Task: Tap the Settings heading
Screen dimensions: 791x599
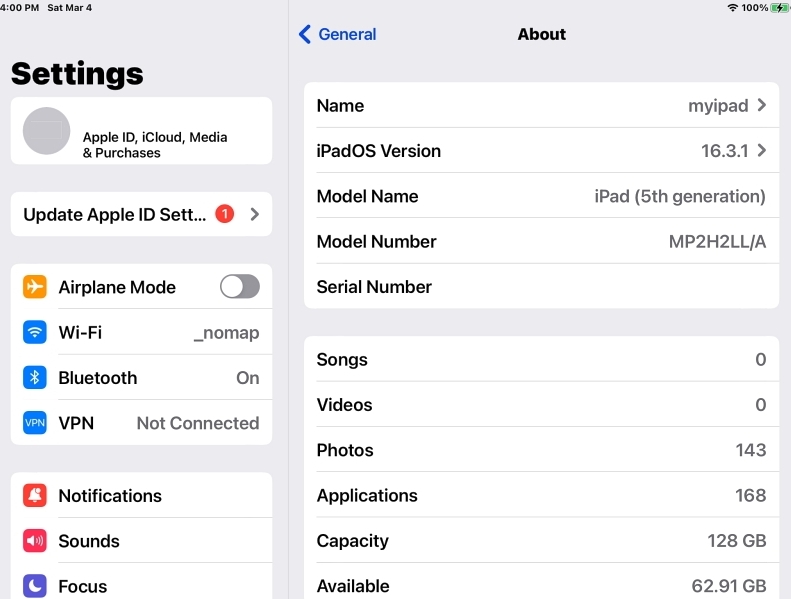Action: [77, 74]
